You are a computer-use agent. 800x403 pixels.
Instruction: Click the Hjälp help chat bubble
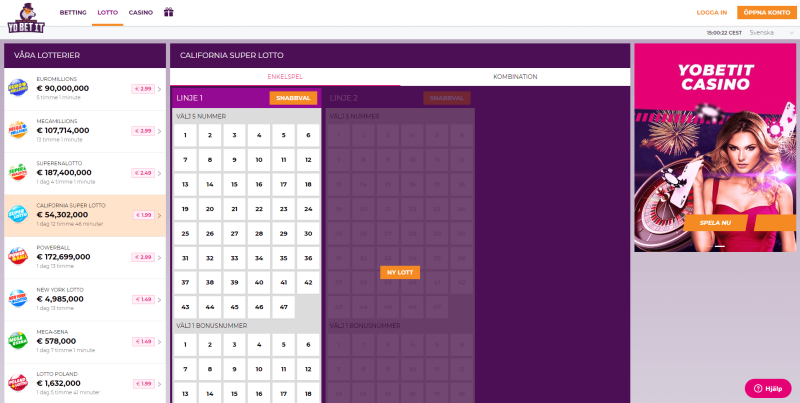click(767, 388)
